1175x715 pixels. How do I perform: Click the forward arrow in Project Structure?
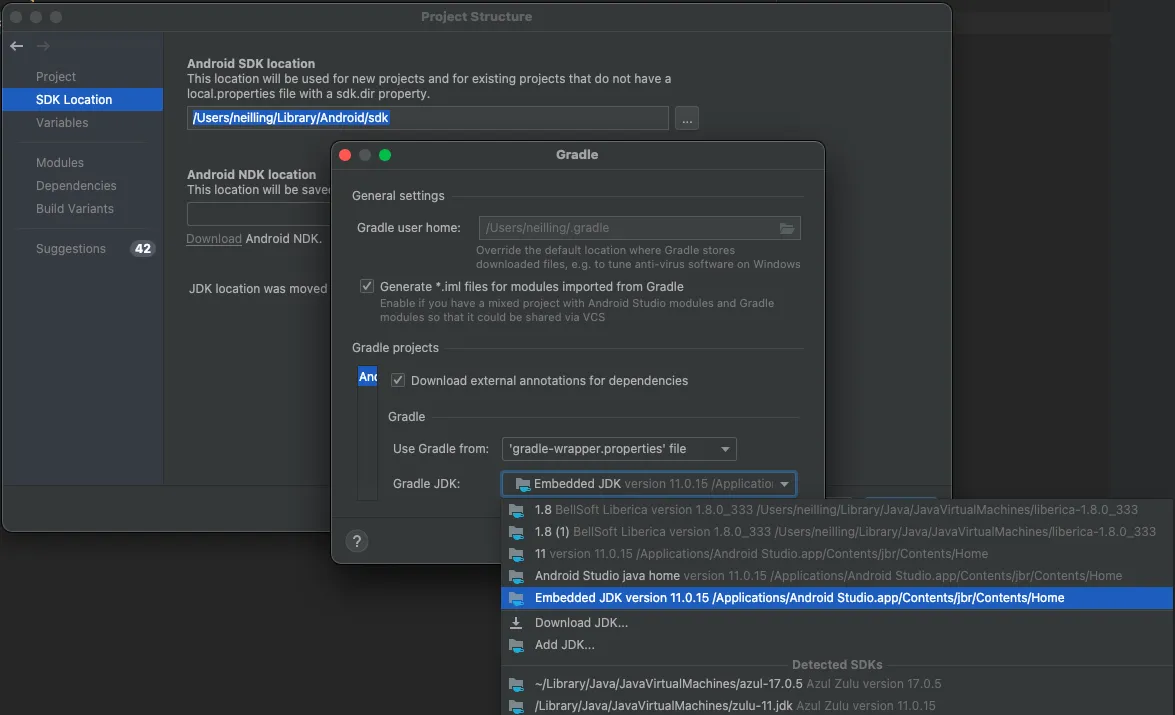tap(43, 46)
